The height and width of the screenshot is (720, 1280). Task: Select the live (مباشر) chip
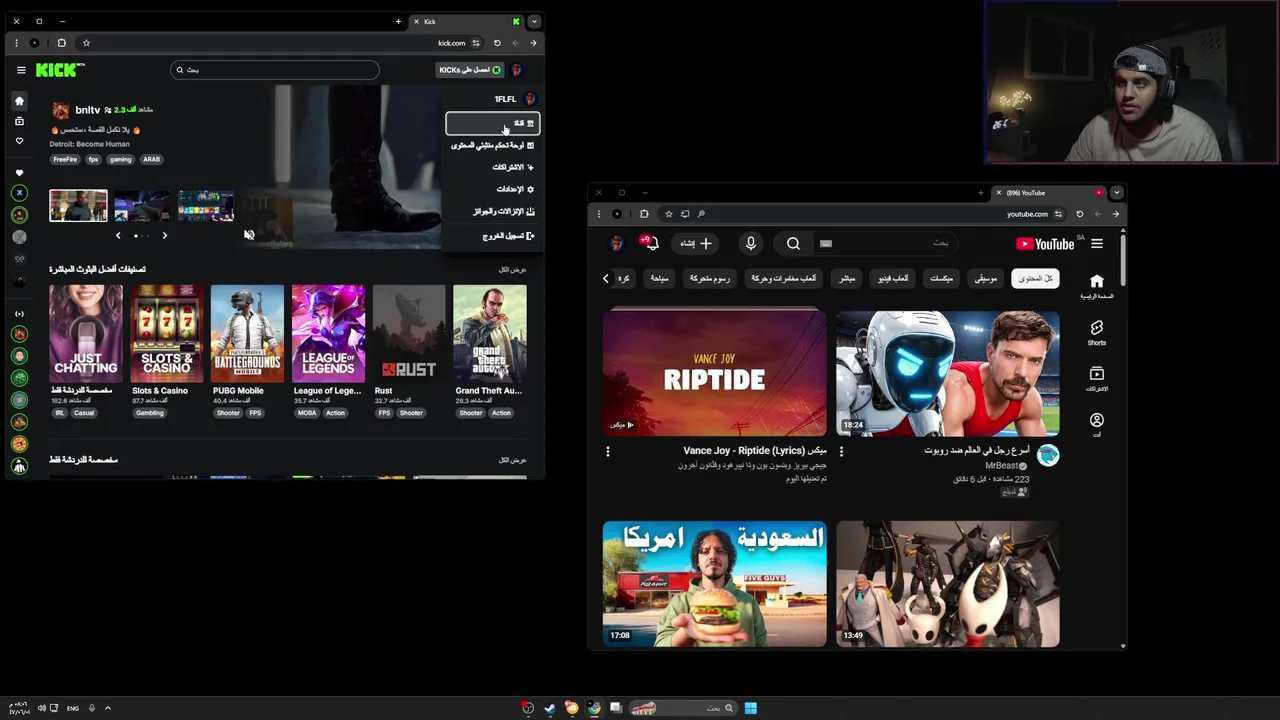pyautogui.click(x=848, y=278)
